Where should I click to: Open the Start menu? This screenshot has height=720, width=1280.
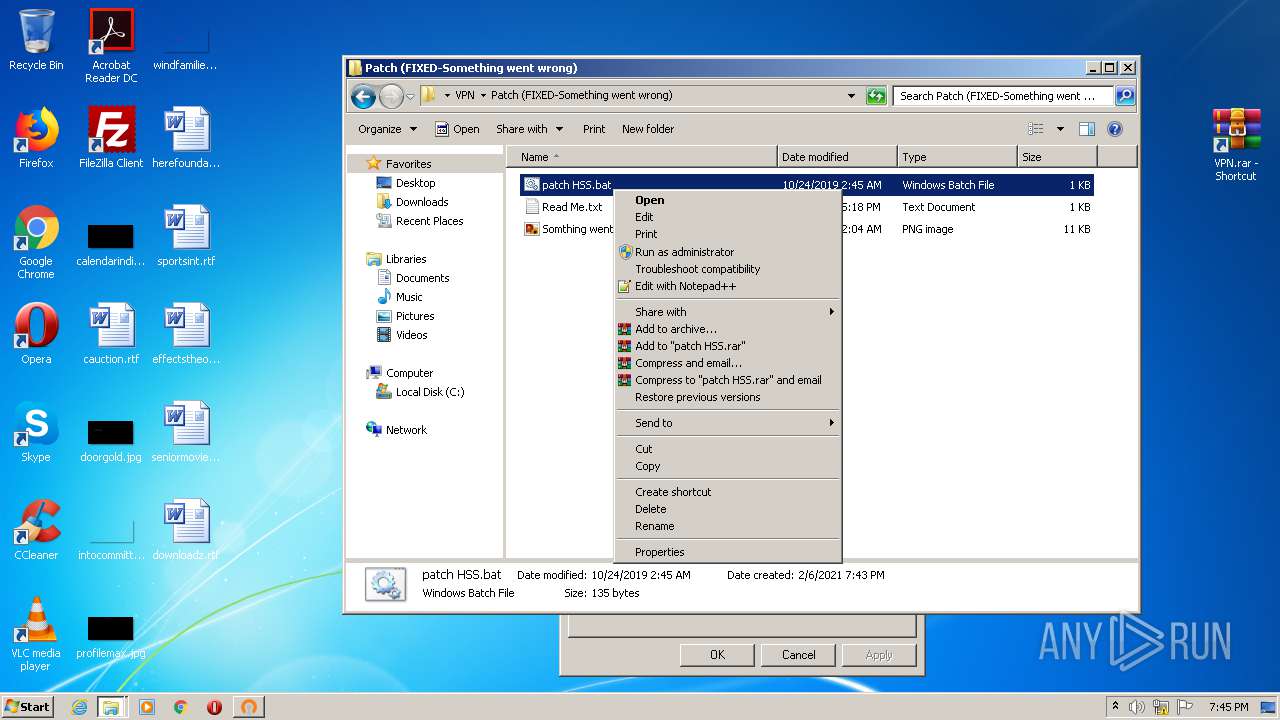28,706
